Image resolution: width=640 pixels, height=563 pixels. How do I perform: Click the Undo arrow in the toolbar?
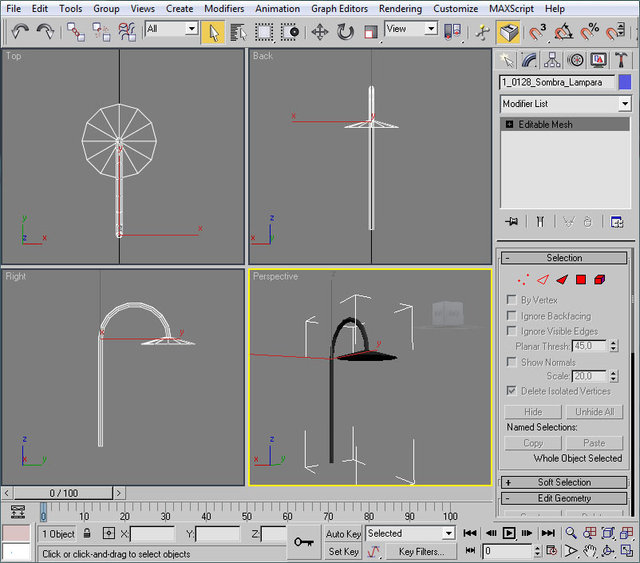(19, 31)
